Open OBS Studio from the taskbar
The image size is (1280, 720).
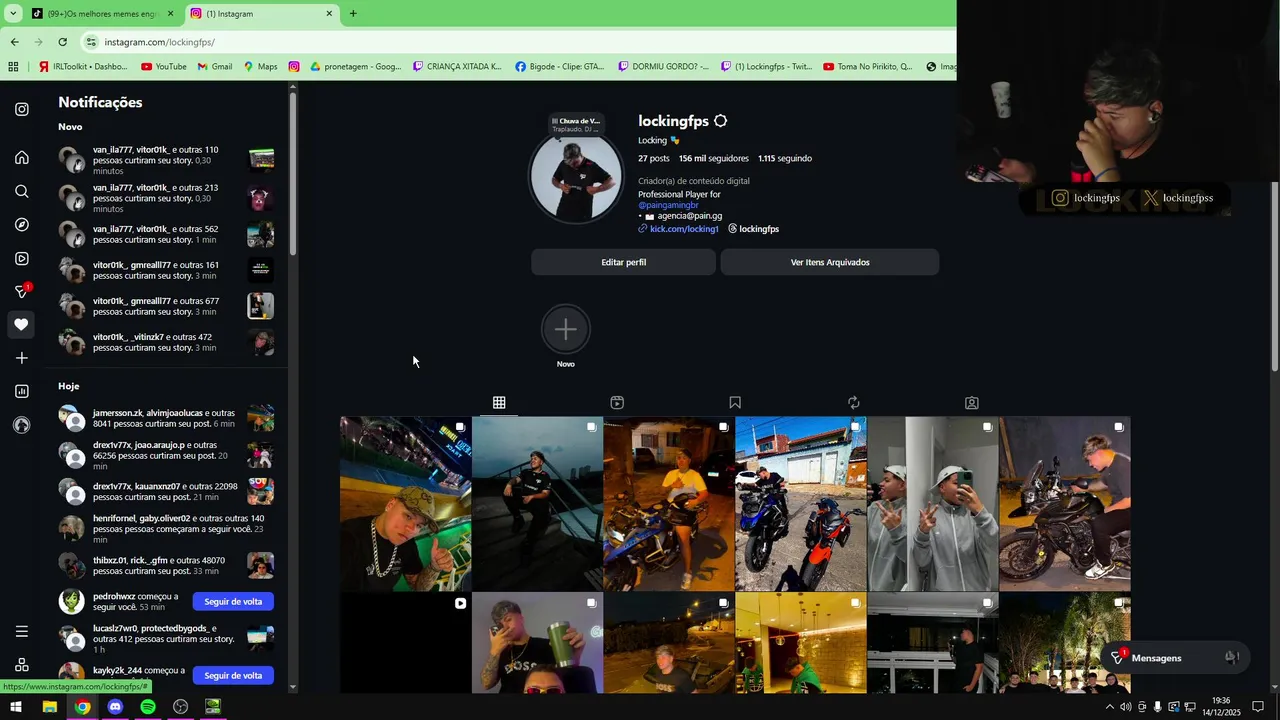180,707
